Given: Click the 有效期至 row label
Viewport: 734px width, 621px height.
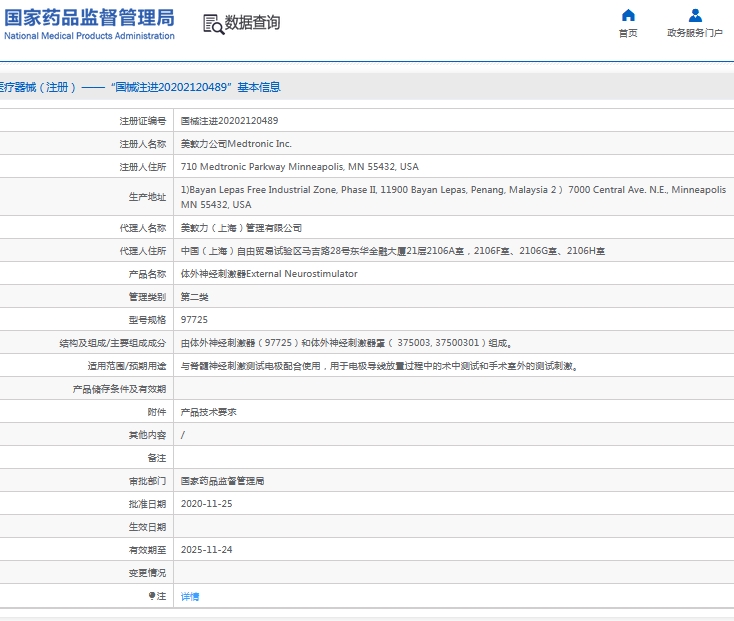Looking at the screenshot, I should coord(147,549).
